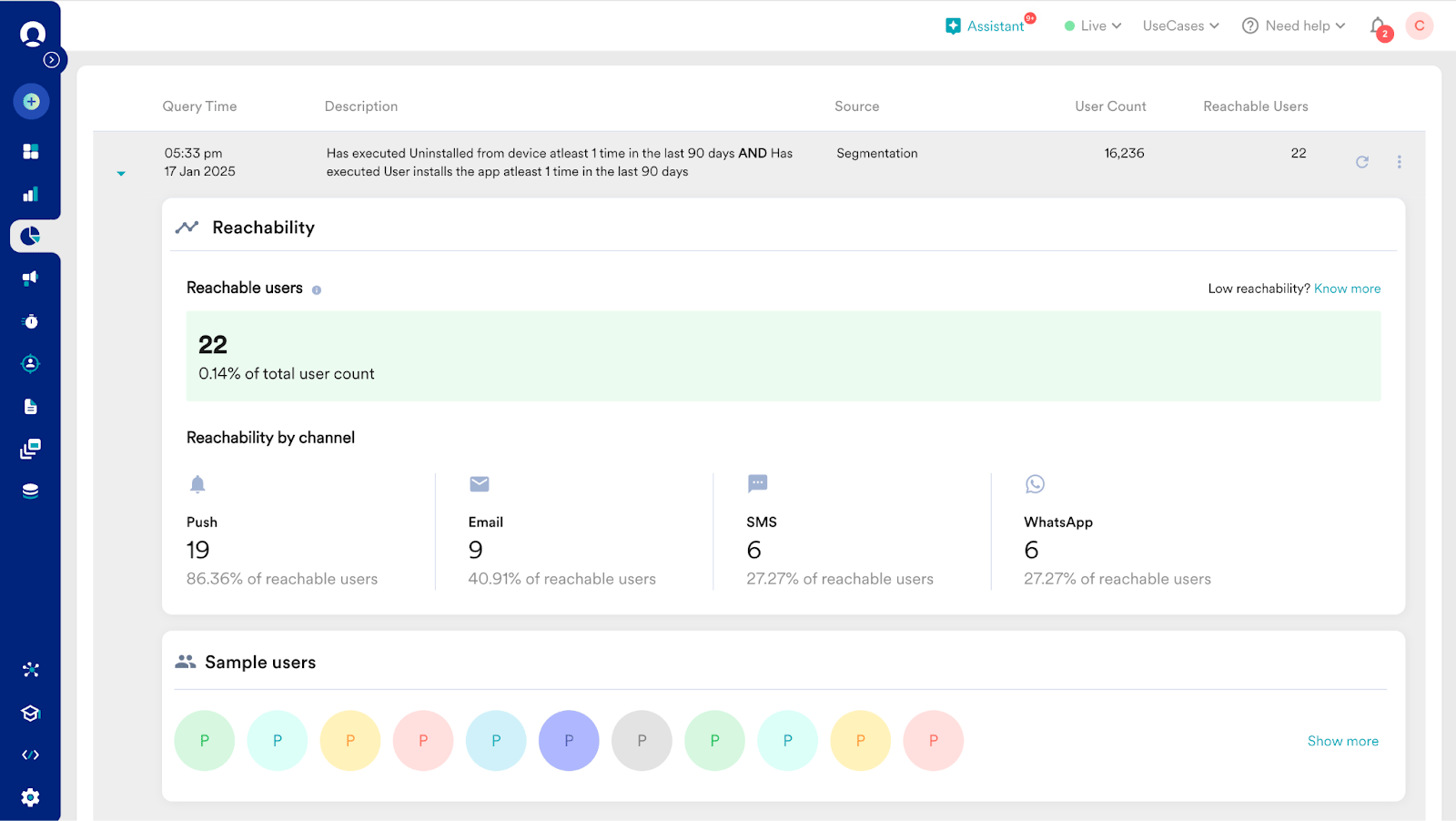Click the SMS chat bubble channel icon
This screenshot has width=1456, height=821.
(x=757, y=483)
